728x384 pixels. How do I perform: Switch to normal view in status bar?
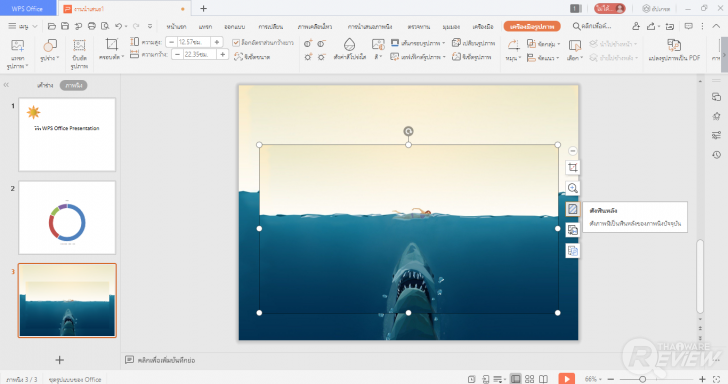[x=515, y=379]
